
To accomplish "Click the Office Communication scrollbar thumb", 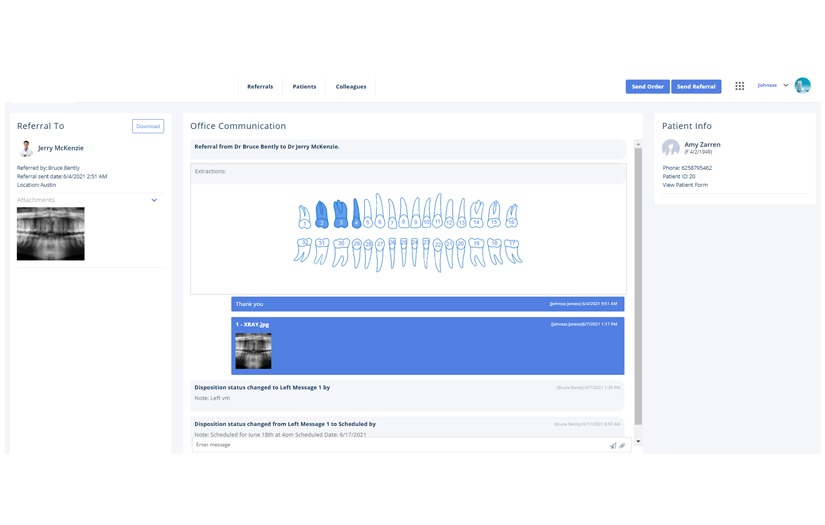I will pyautogui.click(x=638, y=286).
